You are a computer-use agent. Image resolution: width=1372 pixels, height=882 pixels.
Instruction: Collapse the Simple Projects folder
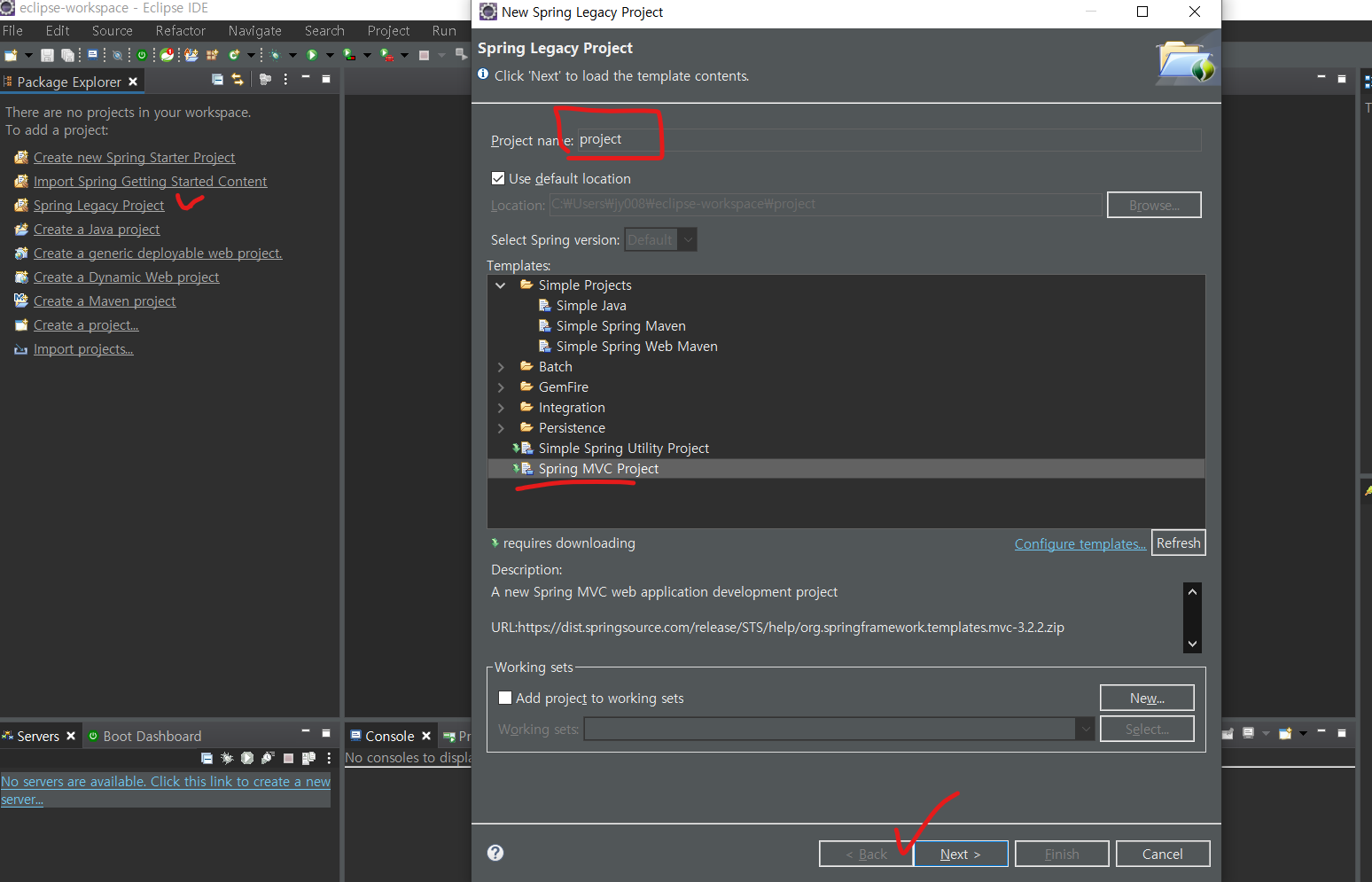[501, 285]
